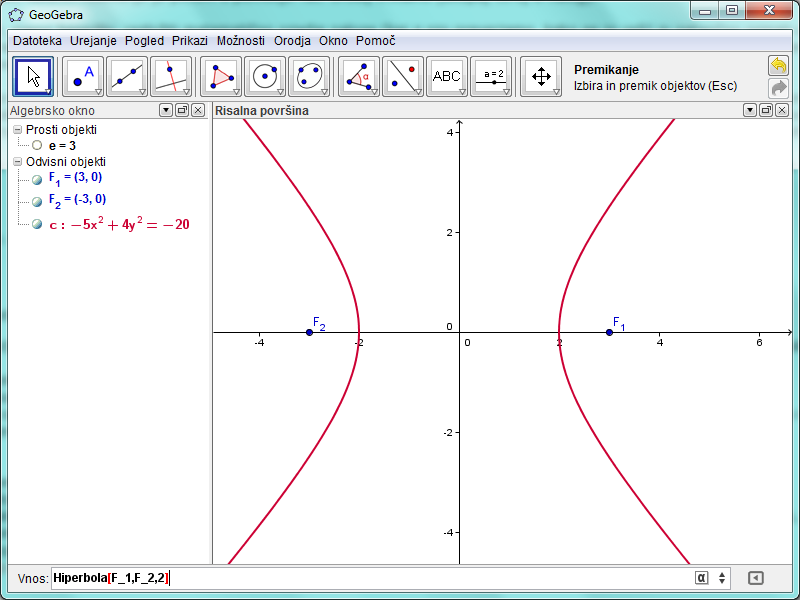Select the Circle with center tool
The height and width of the screenshot is (600, 800).
[x=265, y=76]
